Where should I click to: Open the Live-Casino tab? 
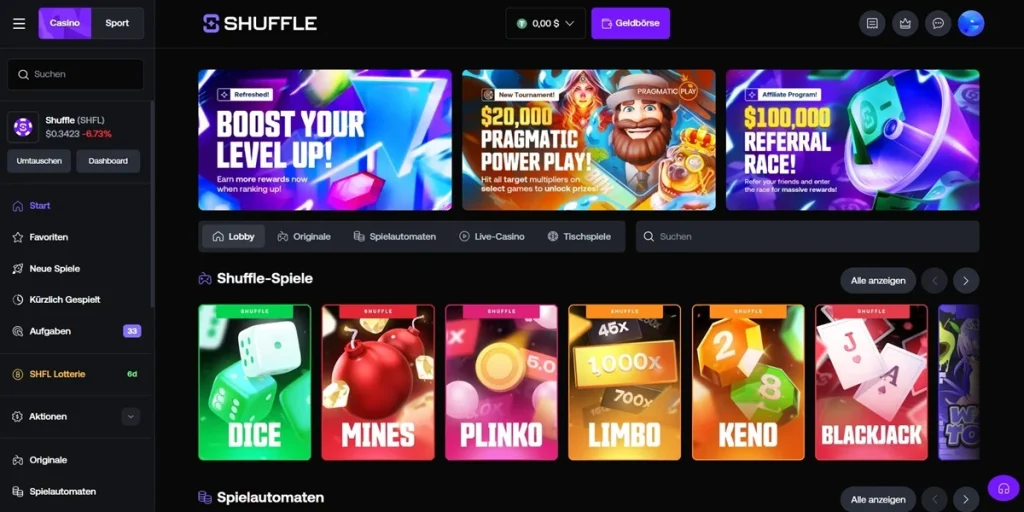[492, 236]
